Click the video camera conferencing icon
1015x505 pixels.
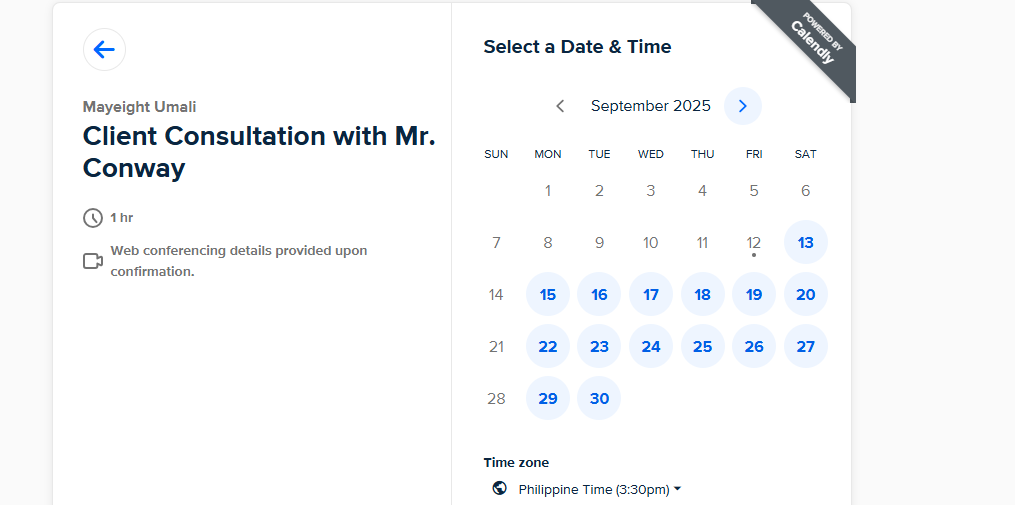93,261
